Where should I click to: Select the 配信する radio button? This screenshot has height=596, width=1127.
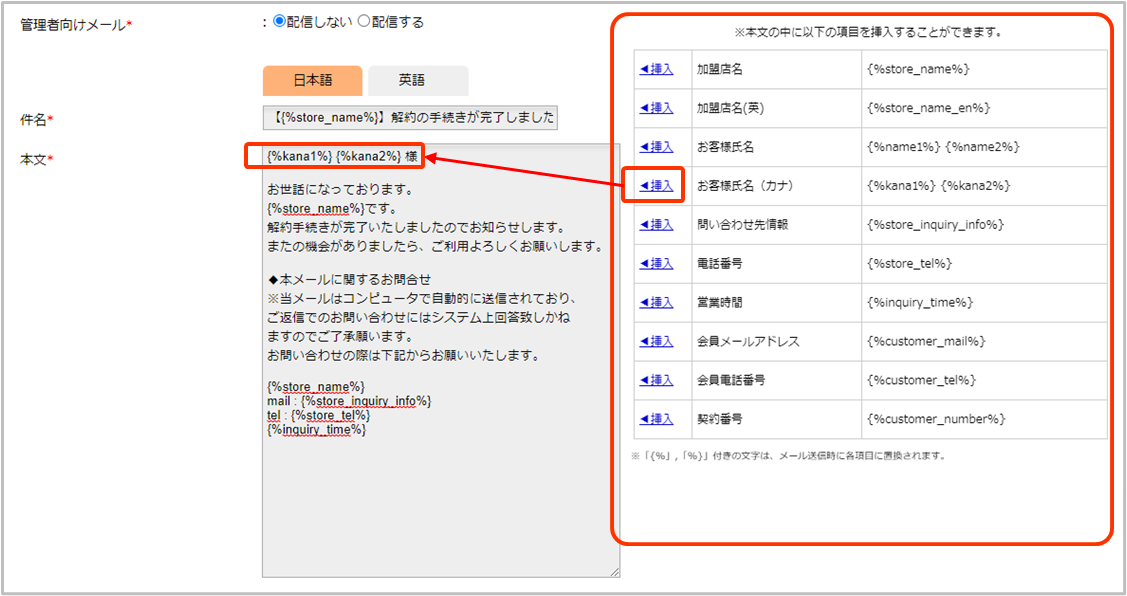point(364,22)
